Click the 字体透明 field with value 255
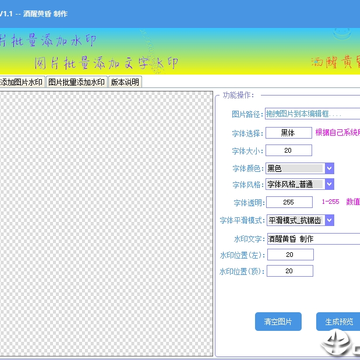Viewport: 360px width, 360px height. tap(289, 202)
